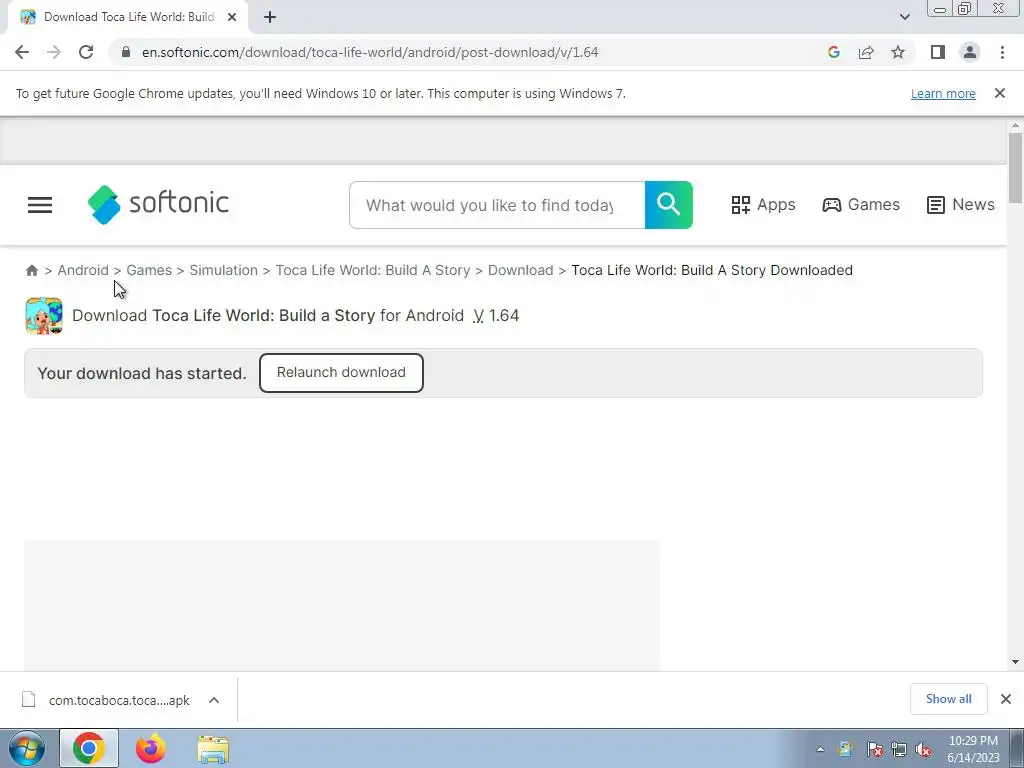1024x768 pixels.
Task: Open File Explorer from the taskbar
Action: coord(213,749)
